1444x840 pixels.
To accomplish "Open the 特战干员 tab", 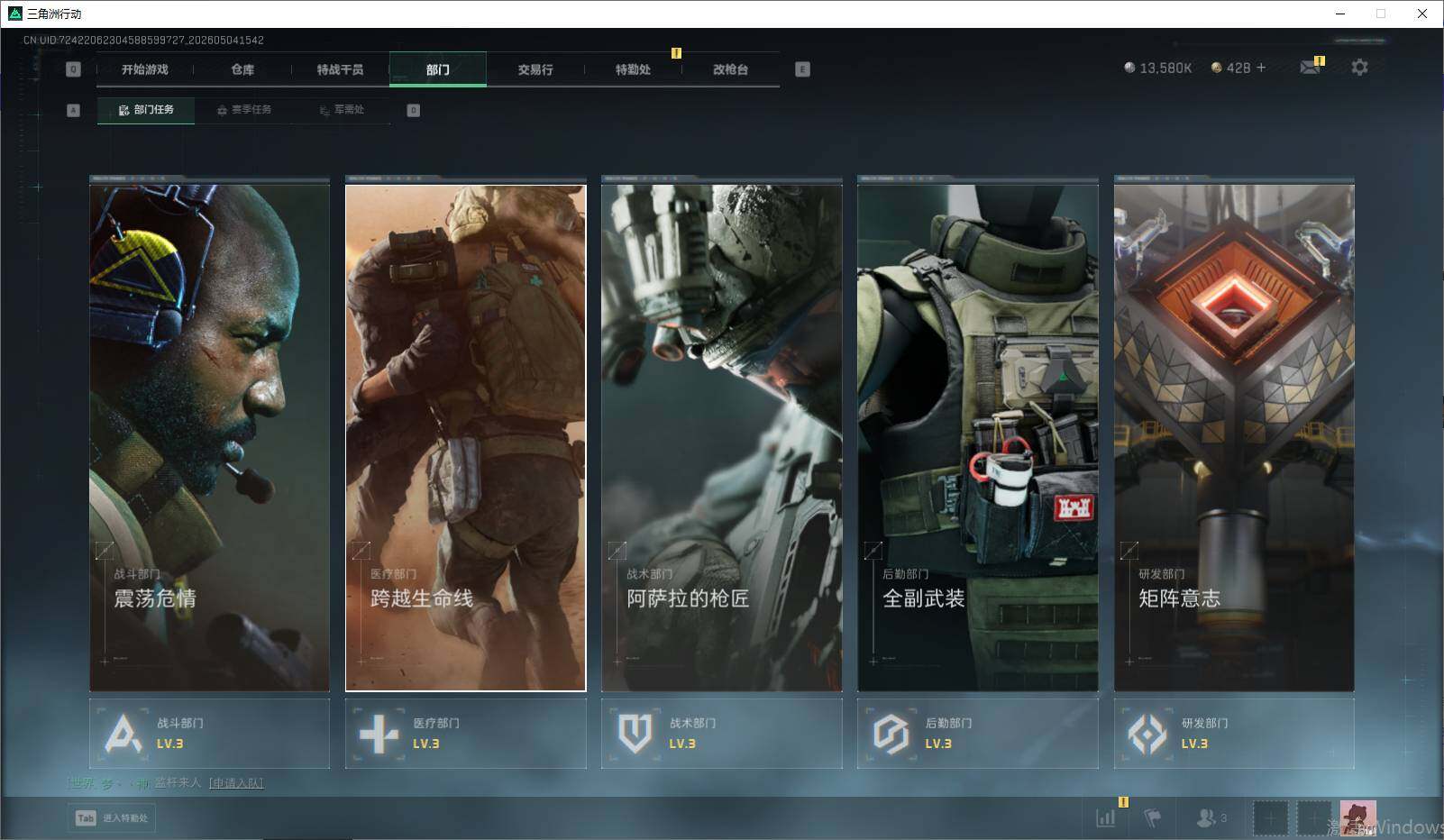I will tap(340, 69).
